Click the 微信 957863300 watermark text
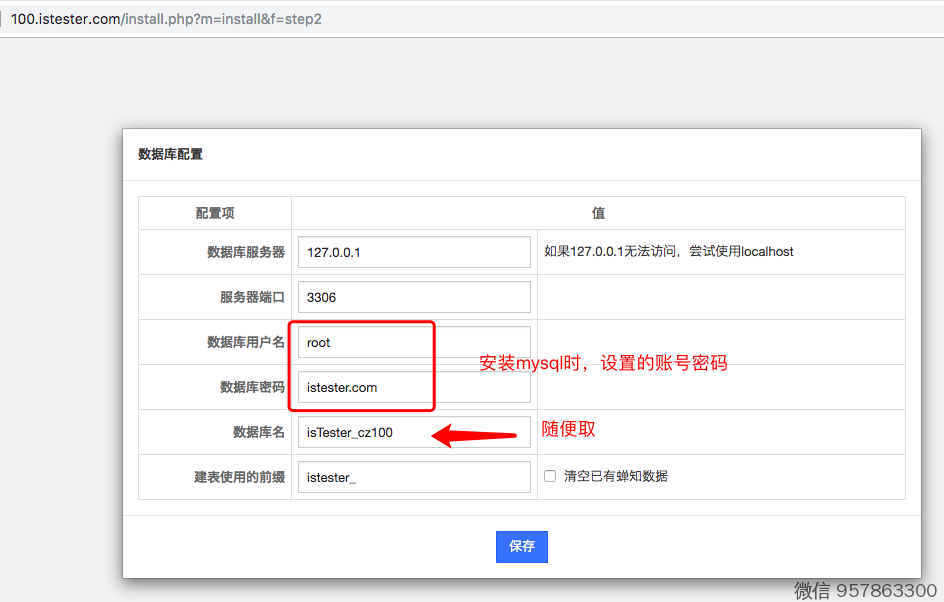The height and width of the screenshot is (602, 944). (865, 591)
